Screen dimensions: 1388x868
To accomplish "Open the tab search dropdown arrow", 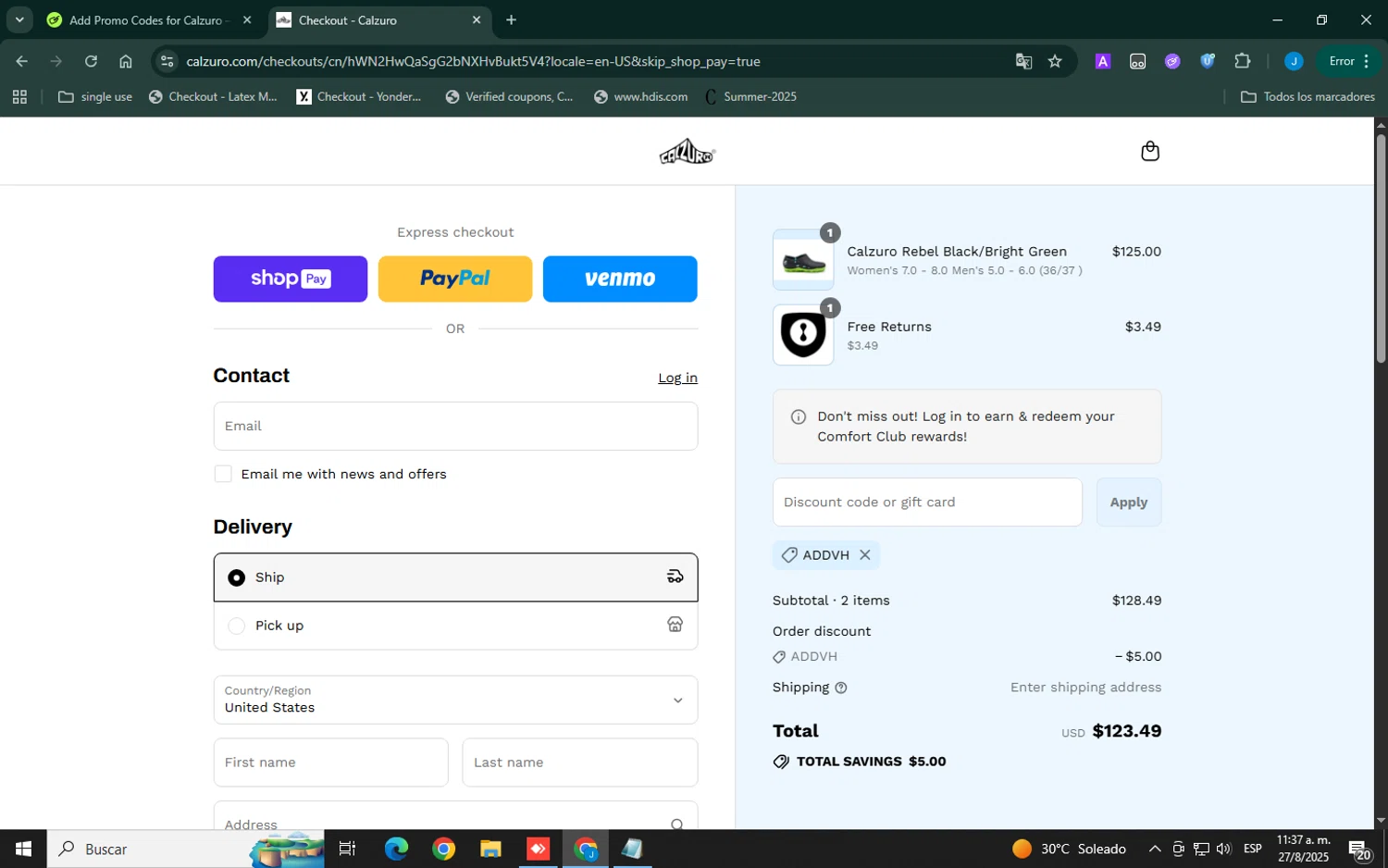I will pos(19,19).
